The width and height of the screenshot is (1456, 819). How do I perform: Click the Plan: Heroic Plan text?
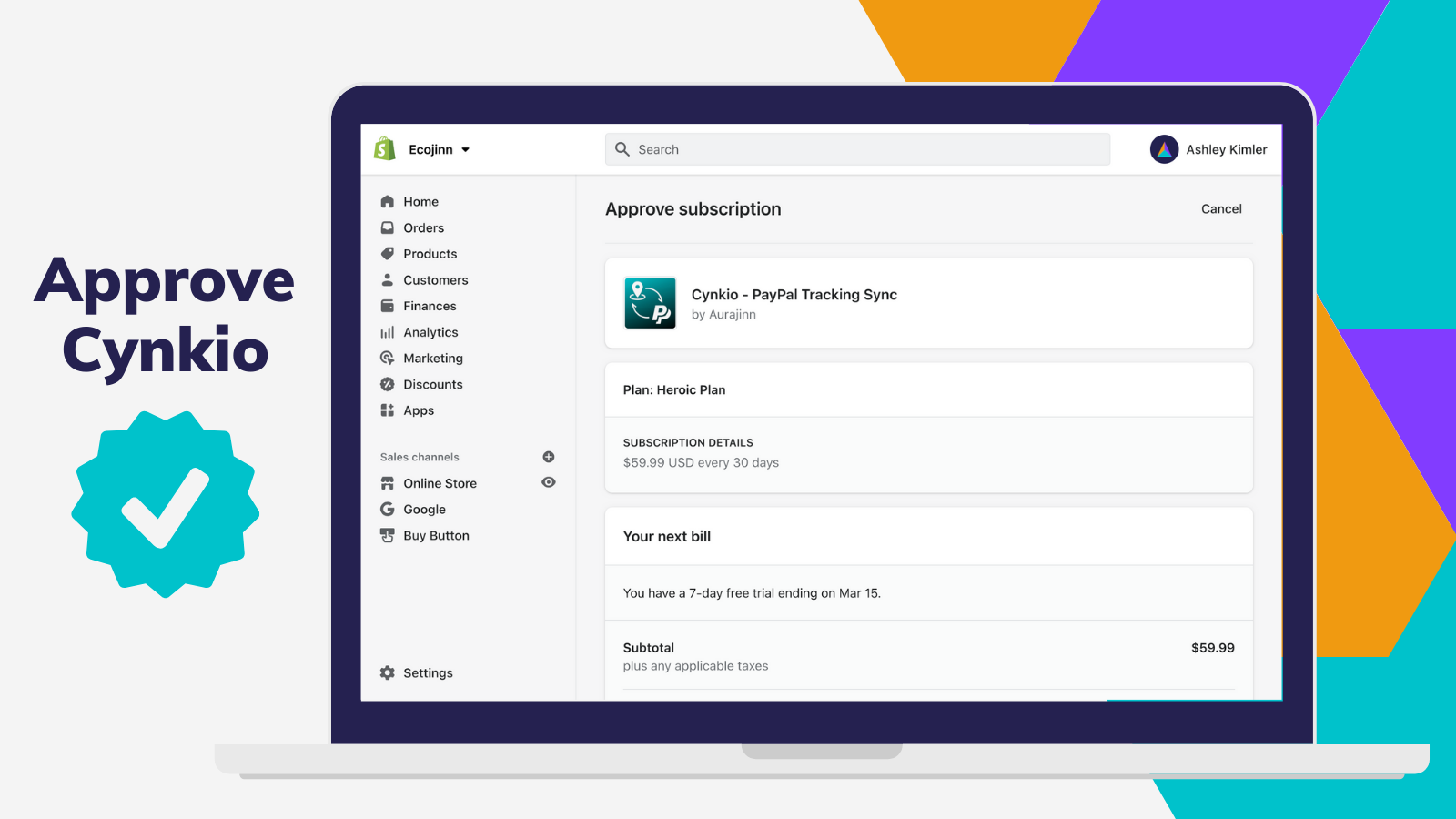point(674,390)
